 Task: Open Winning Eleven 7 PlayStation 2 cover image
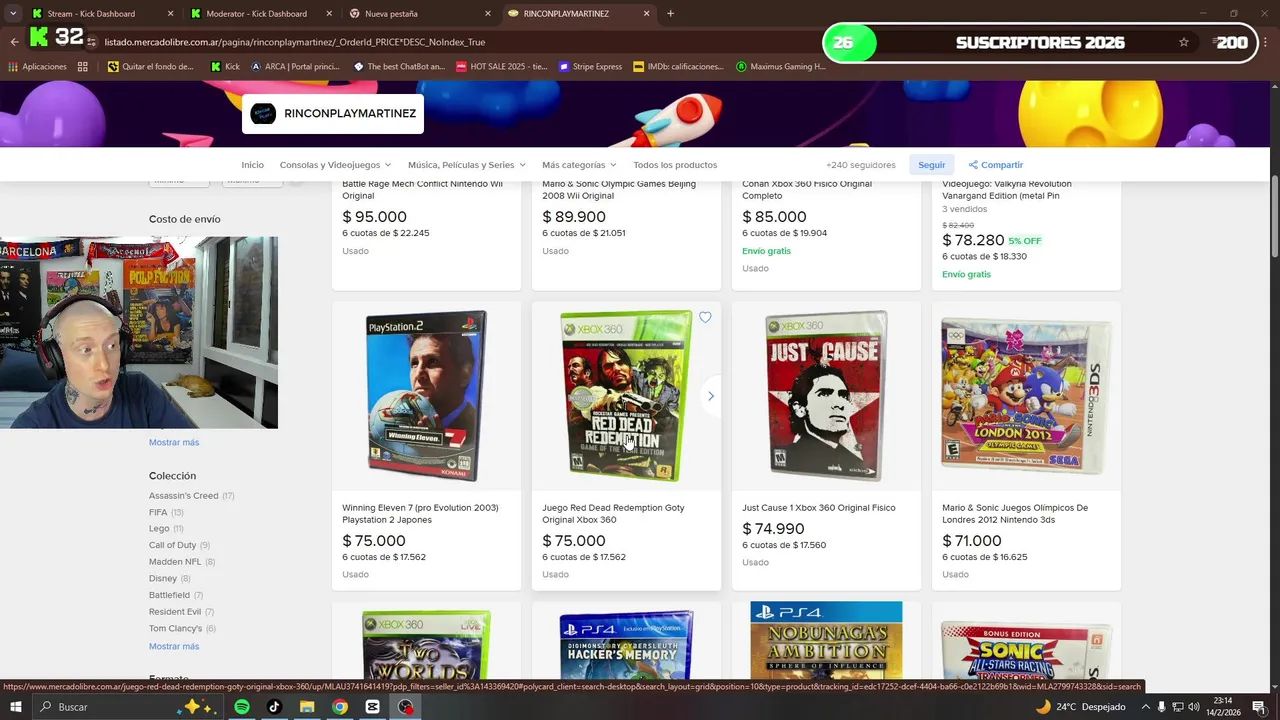[427, 396]
